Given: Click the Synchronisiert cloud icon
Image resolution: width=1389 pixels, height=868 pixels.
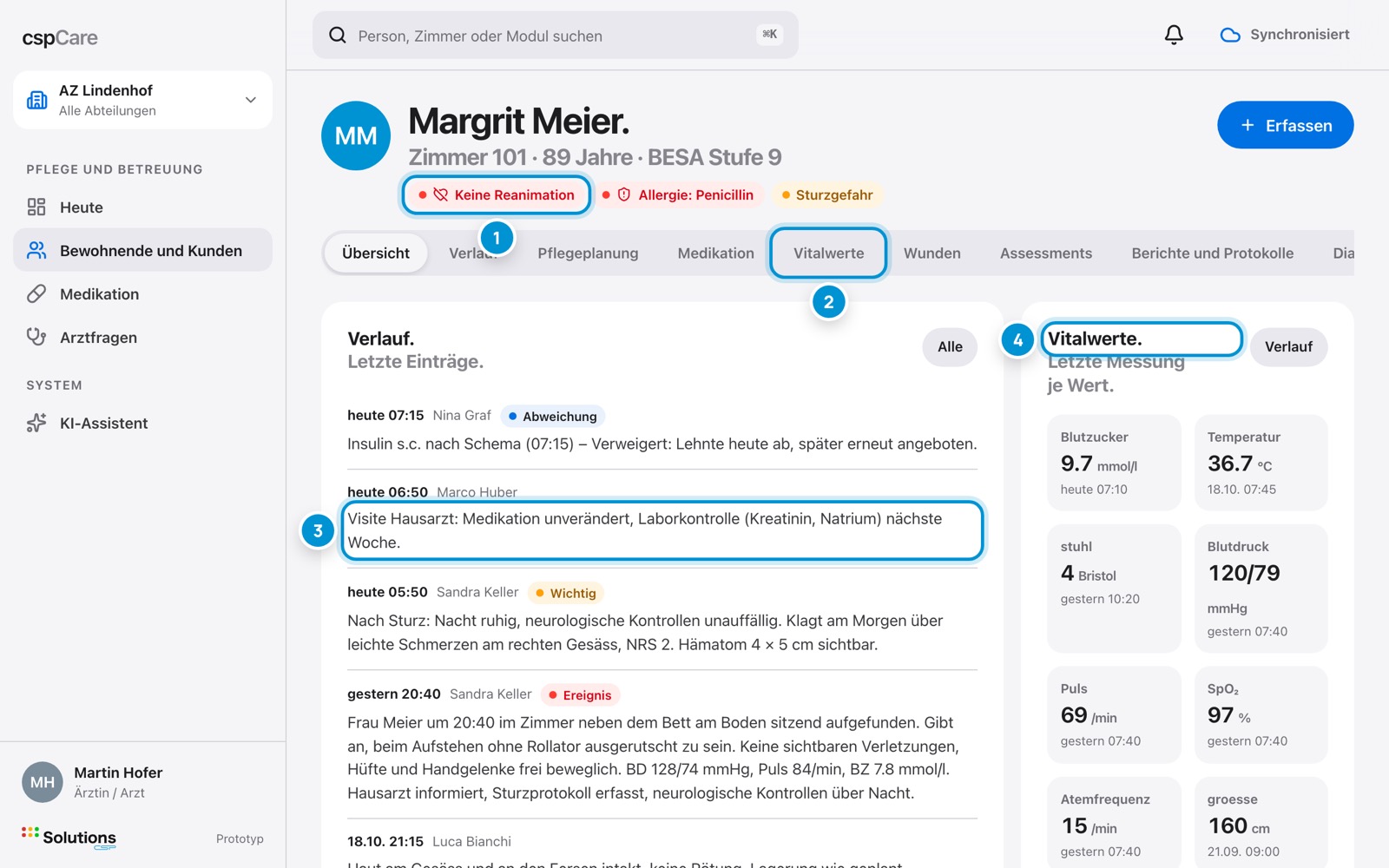Looking at the screenshot, I should [1230, 36].
